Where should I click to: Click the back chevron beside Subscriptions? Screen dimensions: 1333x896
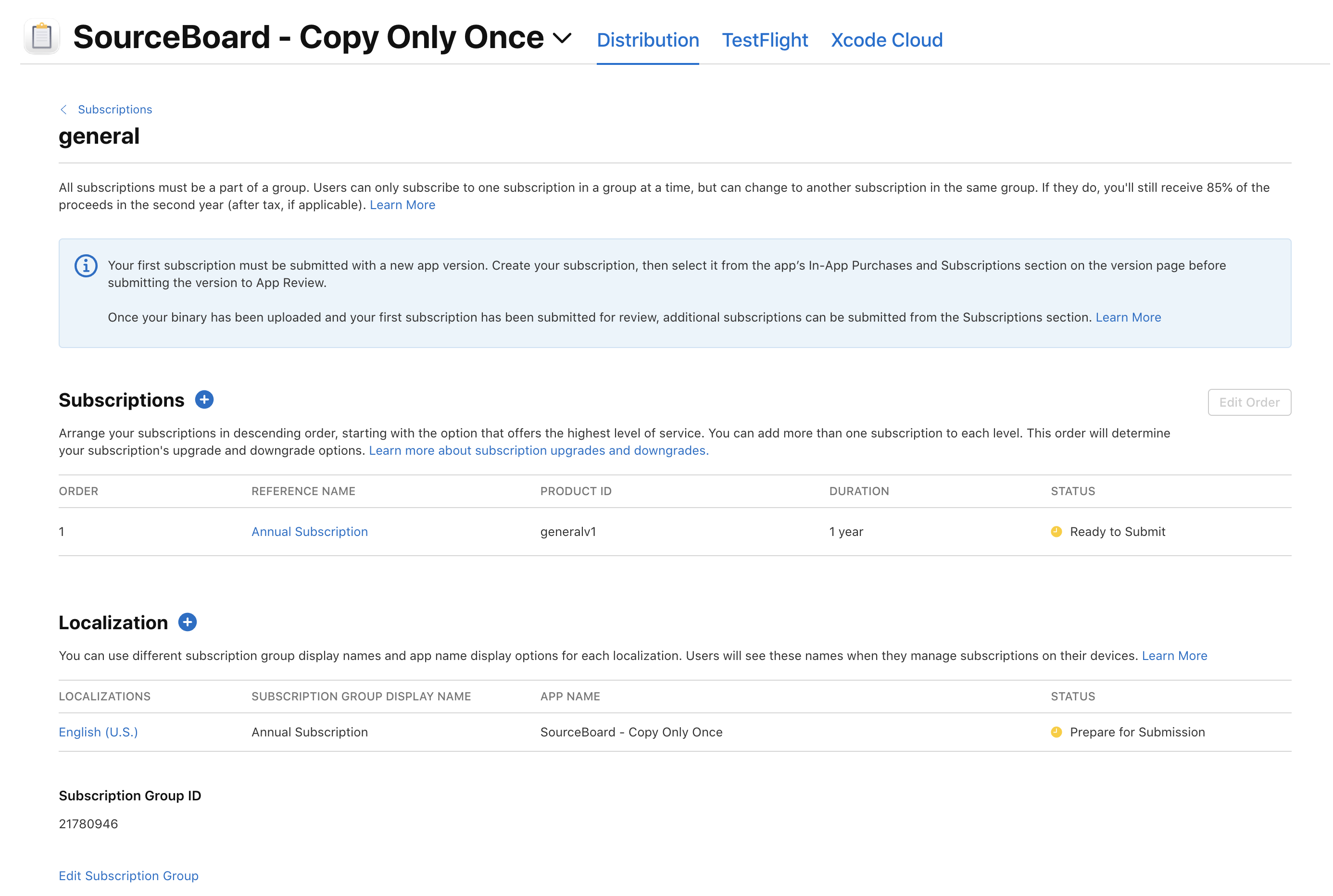pyautogui.click(x=63, y=109)
